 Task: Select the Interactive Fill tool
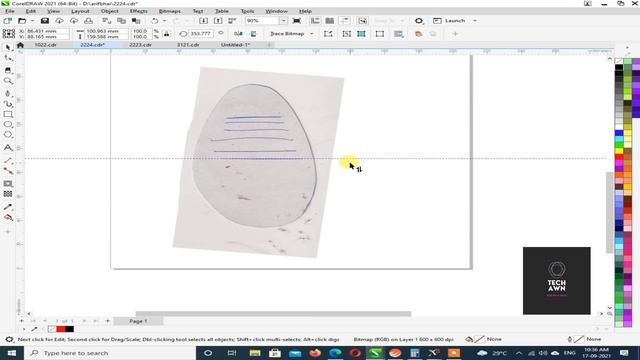(8, 218)
